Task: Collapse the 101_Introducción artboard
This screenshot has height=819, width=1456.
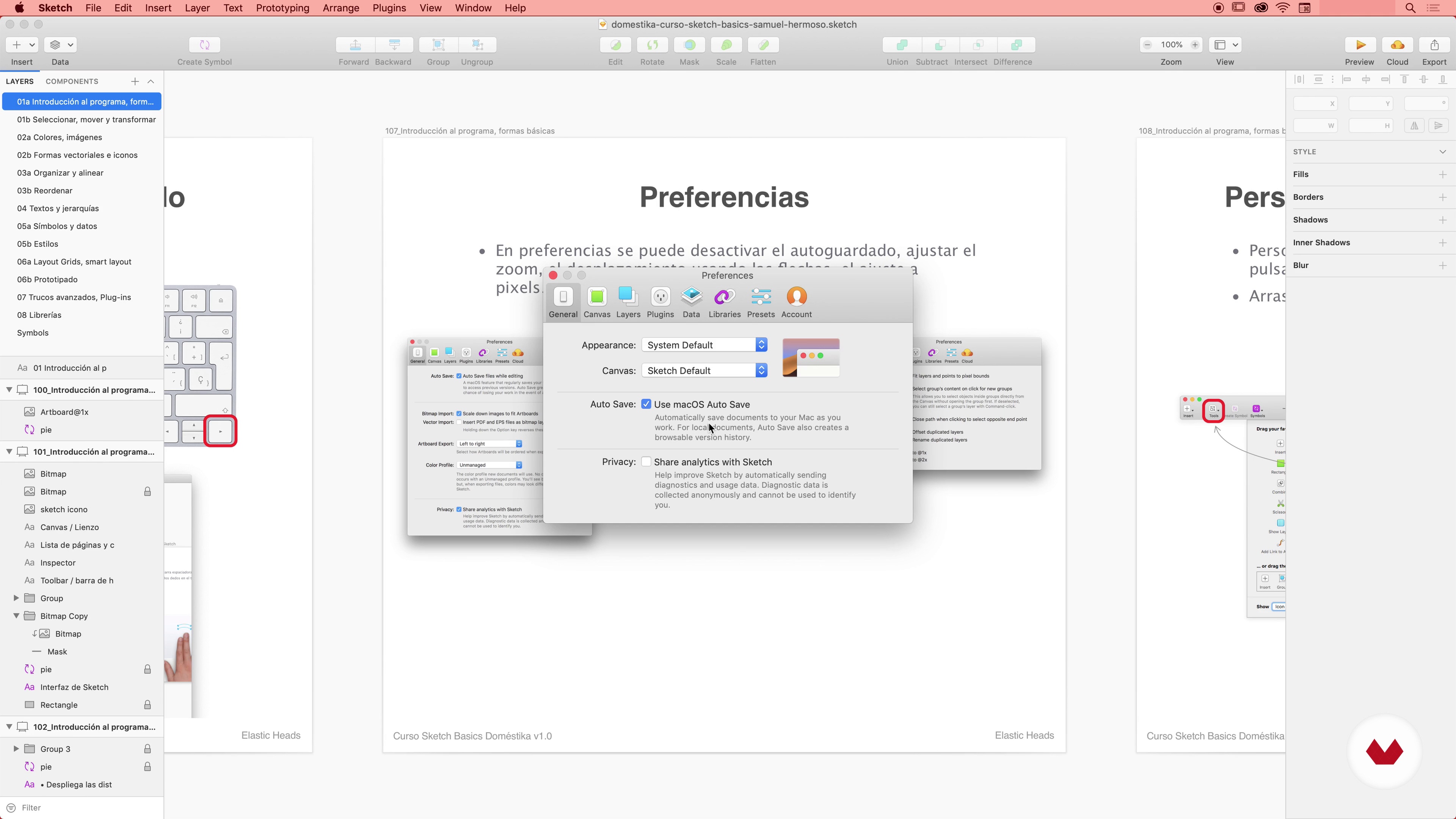Action: pos(9,452)
